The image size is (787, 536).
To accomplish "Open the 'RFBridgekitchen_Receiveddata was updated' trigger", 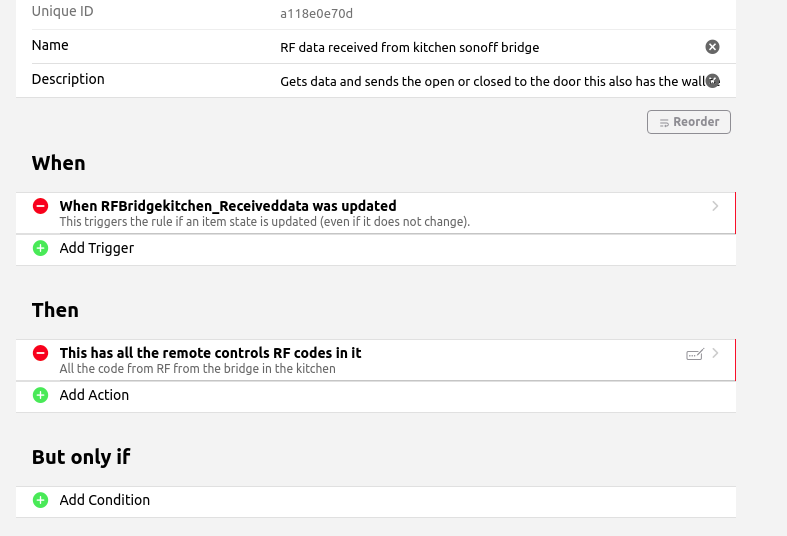I will 228,207.
